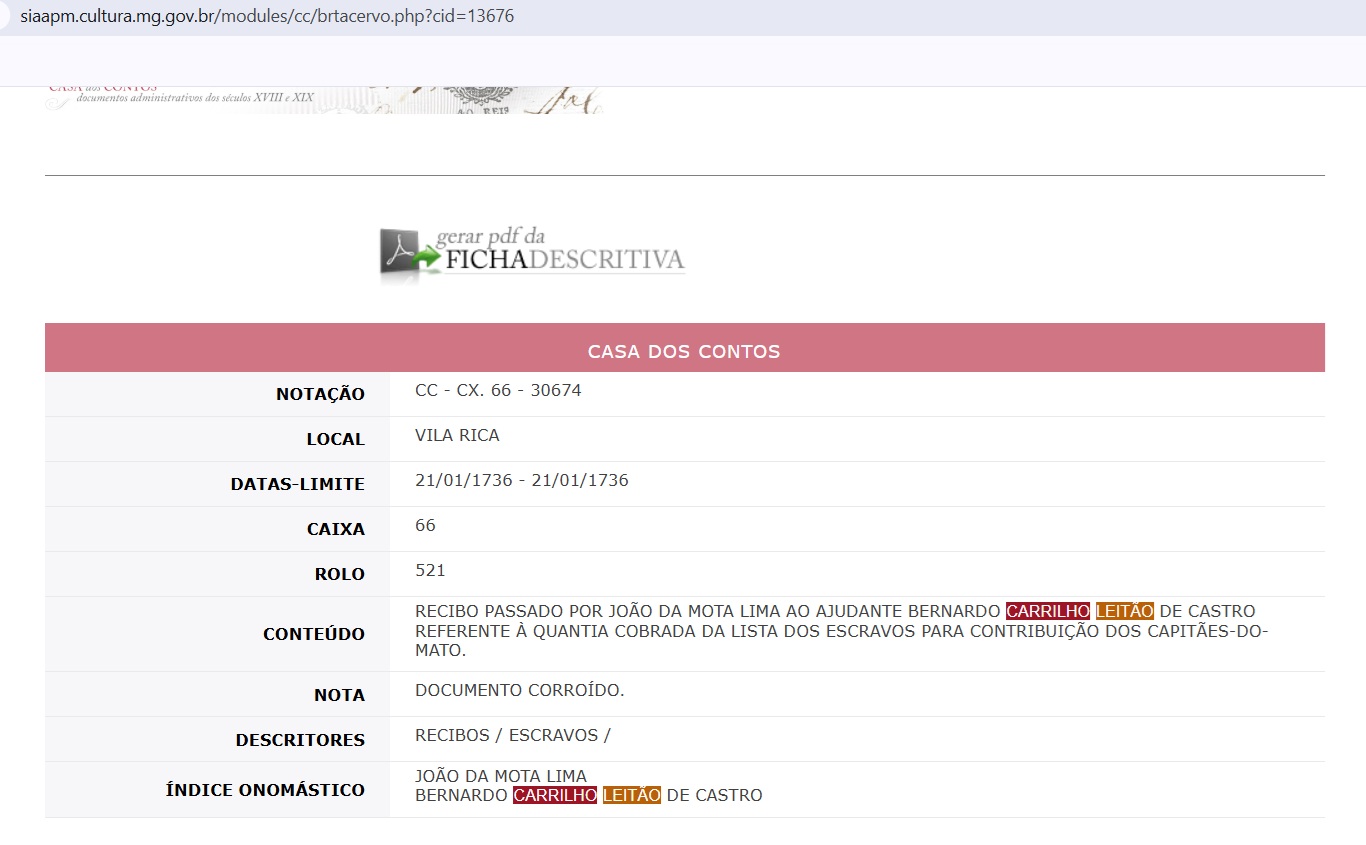Click the name 'JOÃO DA MOTA LIMA' in index
This screenshot has height=845, width=1366.
pos(500,776)
